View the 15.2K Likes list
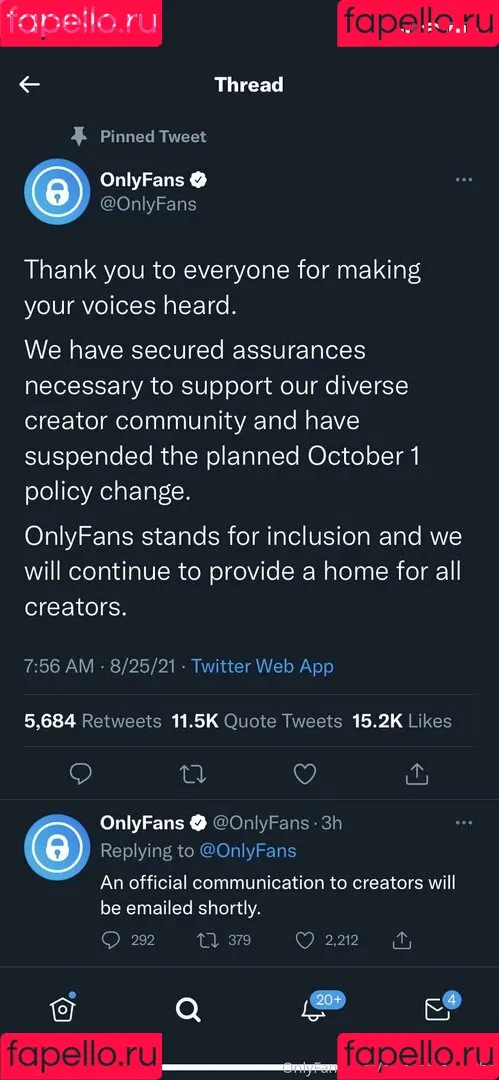The height and width of the screenshot is (1080, 499). (402, 721)
